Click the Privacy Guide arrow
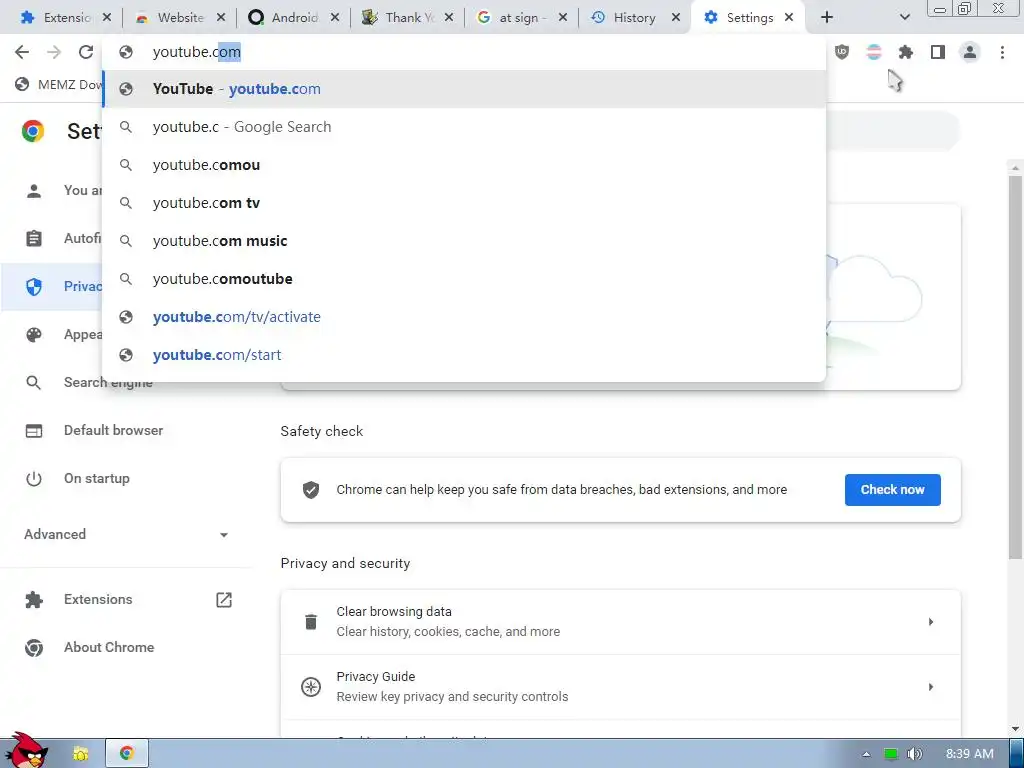Image resolution: width=1024 pixels, height=768 pixels. 931,687
